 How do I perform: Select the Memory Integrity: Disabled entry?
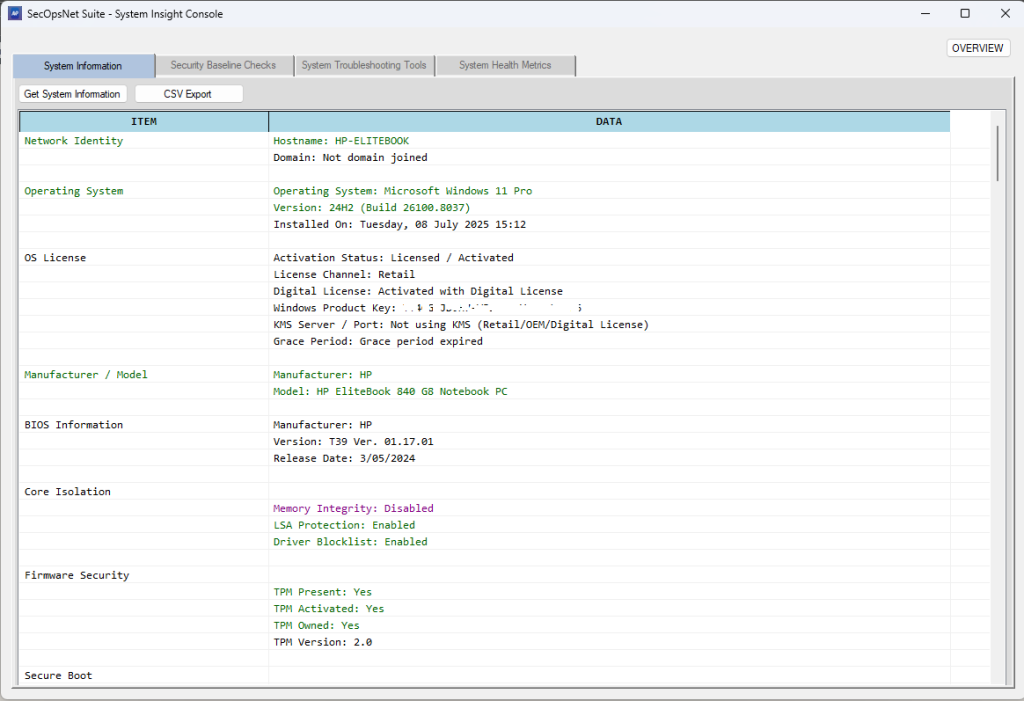coord(353,508)
